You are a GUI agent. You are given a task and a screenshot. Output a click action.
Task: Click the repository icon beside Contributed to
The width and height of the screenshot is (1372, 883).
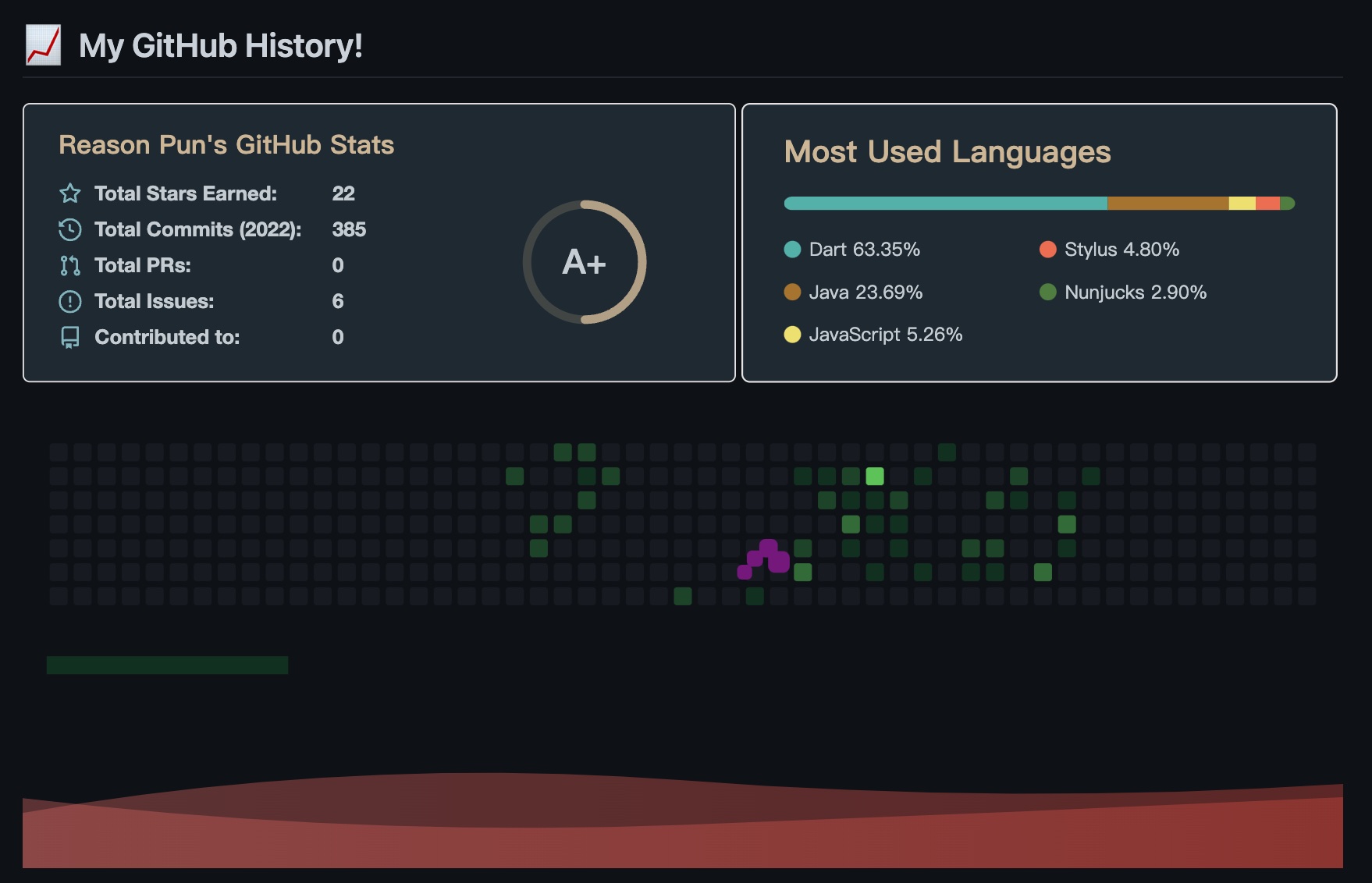tap(70, 337)
